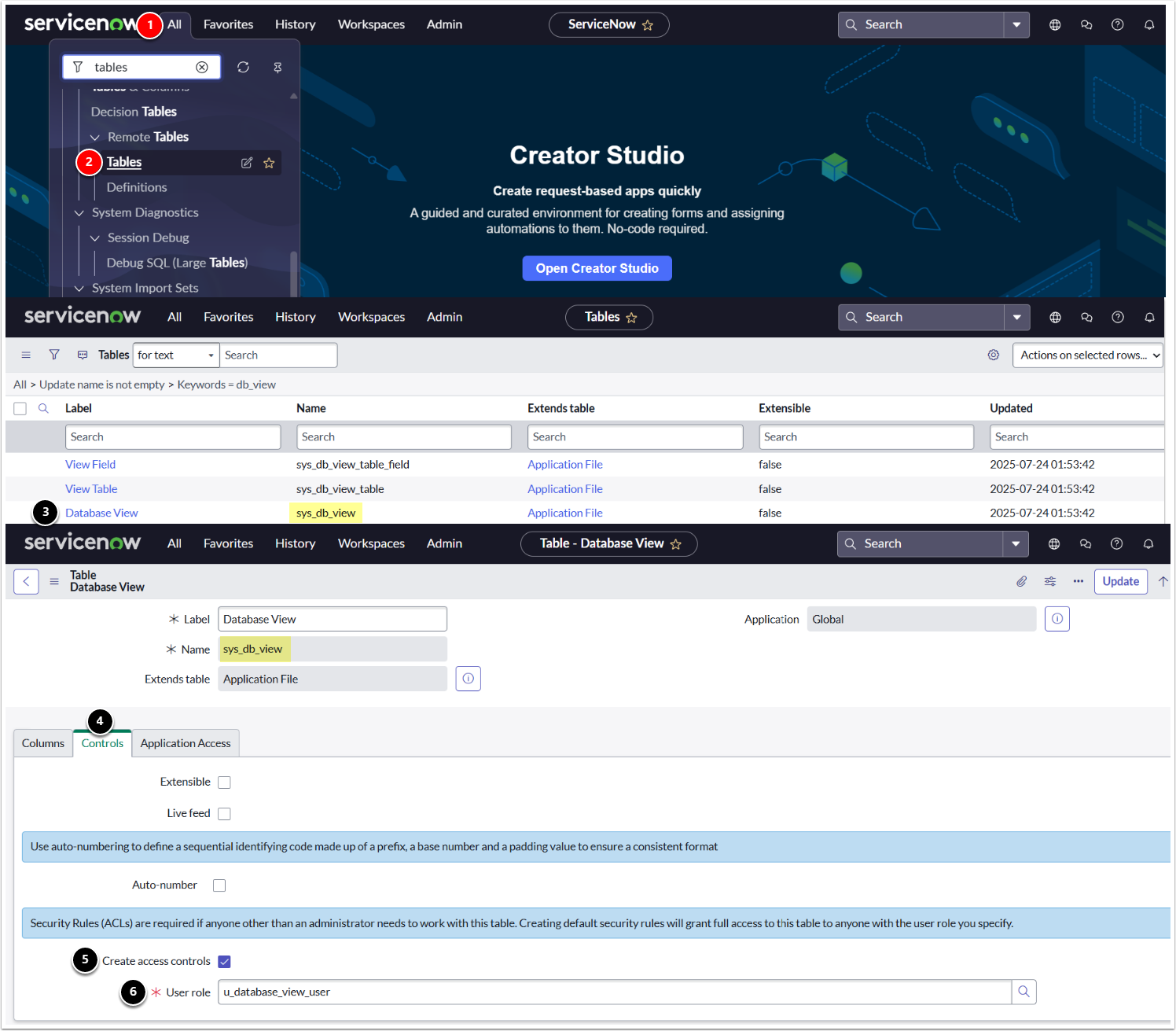Viewport: 1176px width, 1031px height.
Task: Collapse the Session Debug navigation group
Action: point(95,238)
